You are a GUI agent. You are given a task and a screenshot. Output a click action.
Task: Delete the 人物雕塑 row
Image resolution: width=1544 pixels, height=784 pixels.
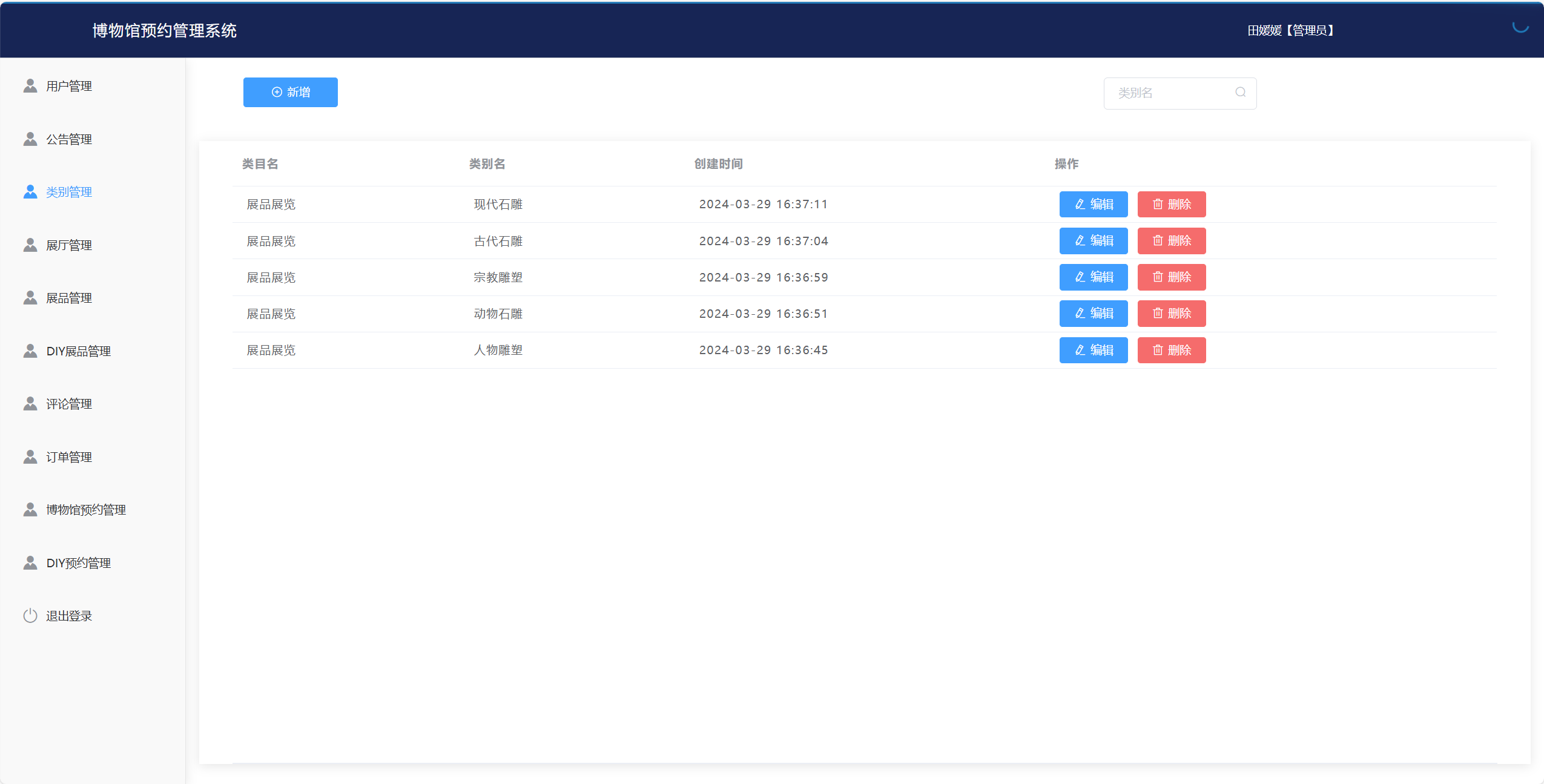coord(1171,351)
